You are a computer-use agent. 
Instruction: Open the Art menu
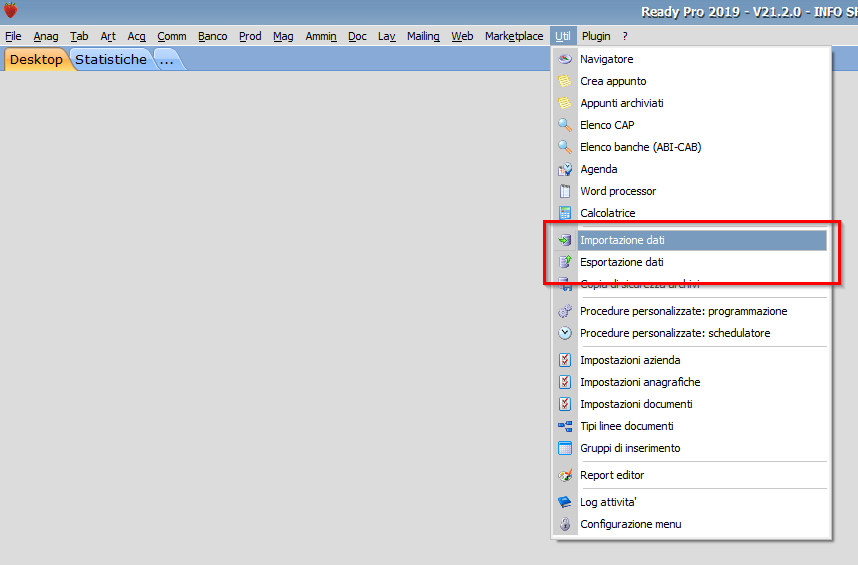tap(108, 36)
